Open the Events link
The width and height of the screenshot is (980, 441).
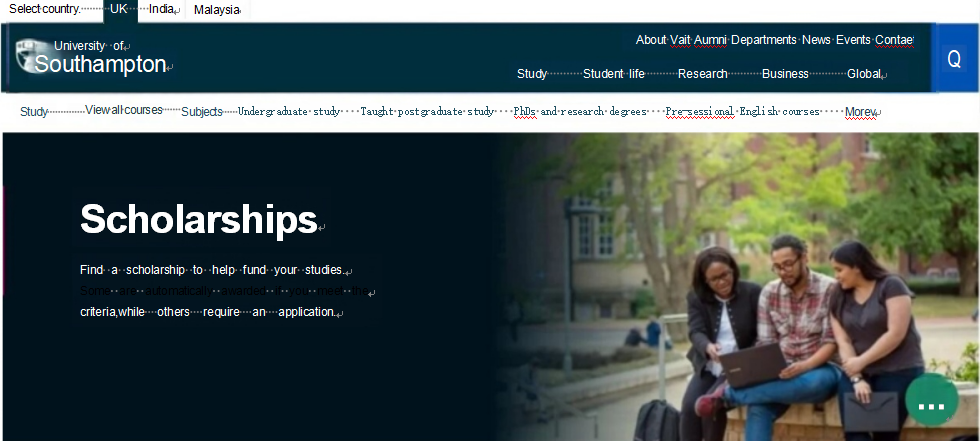[x=853, y=40]
